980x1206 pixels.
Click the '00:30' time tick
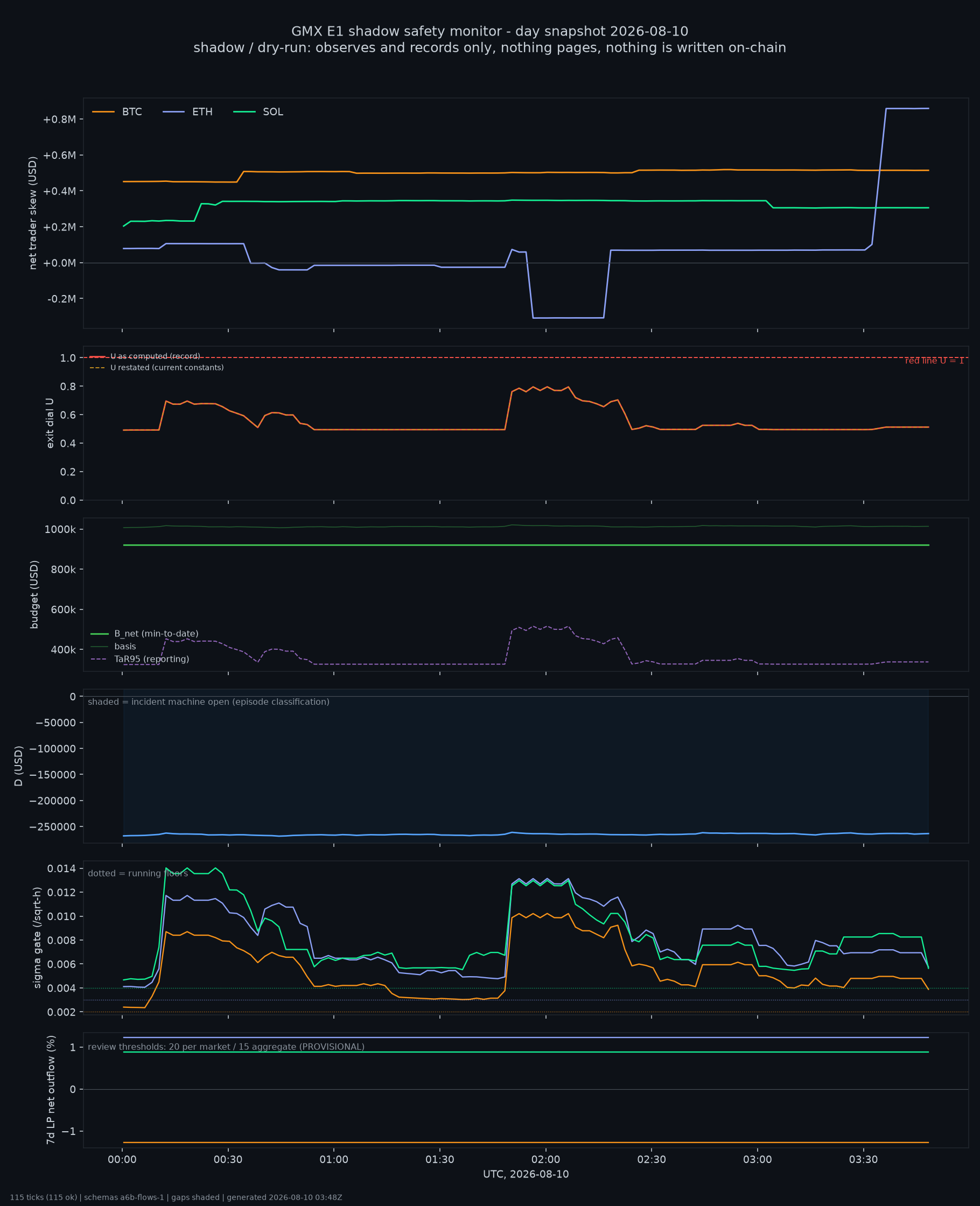tap(228, 1160)
